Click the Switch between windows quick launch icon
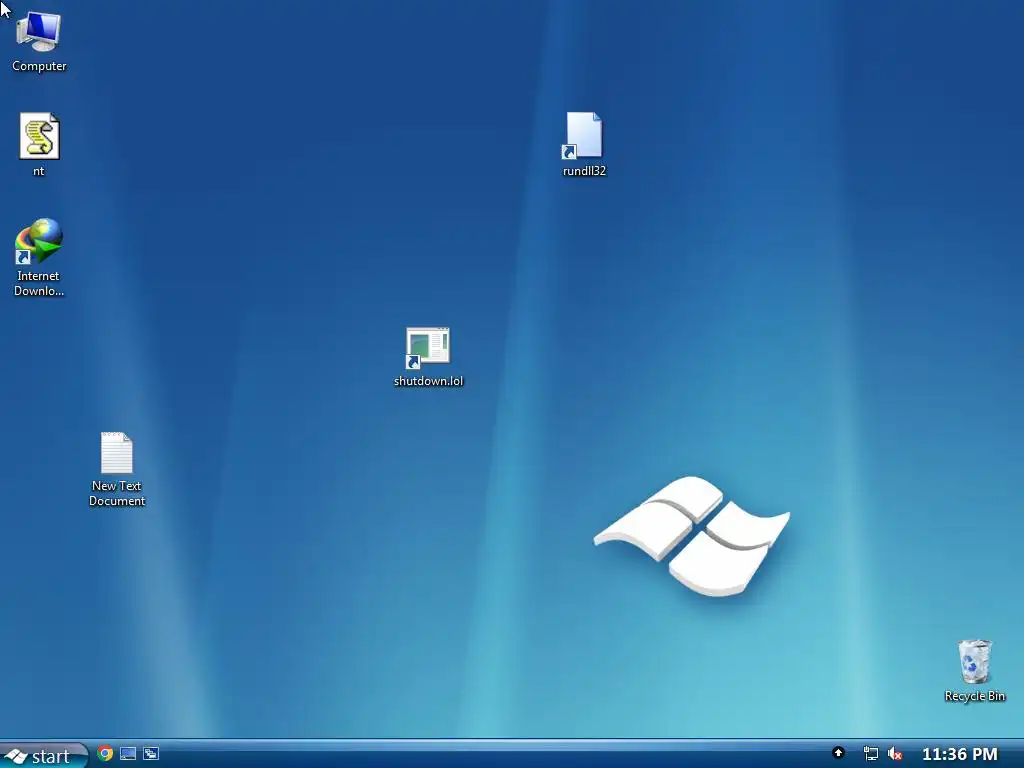 coord(151,754)
